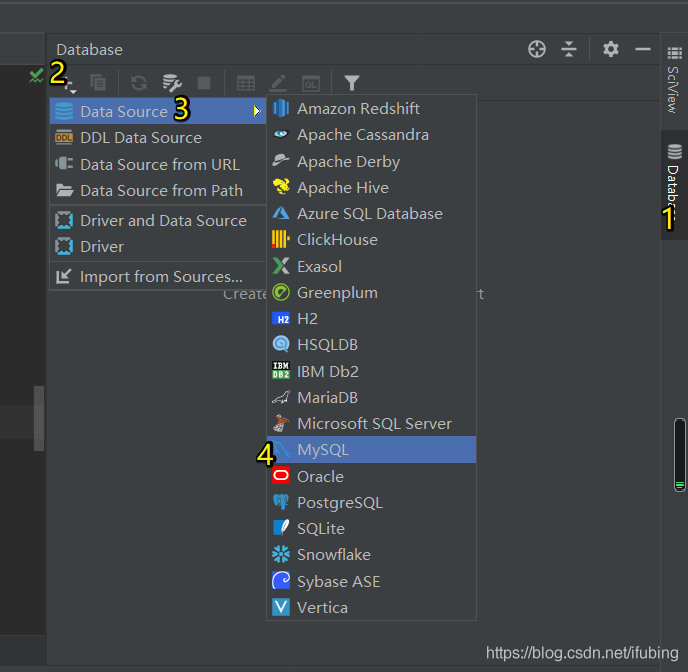Screen dimensions: 688x672
Task: Select Exasol data source
Action: pyautogui.click(x=371, y=266)
